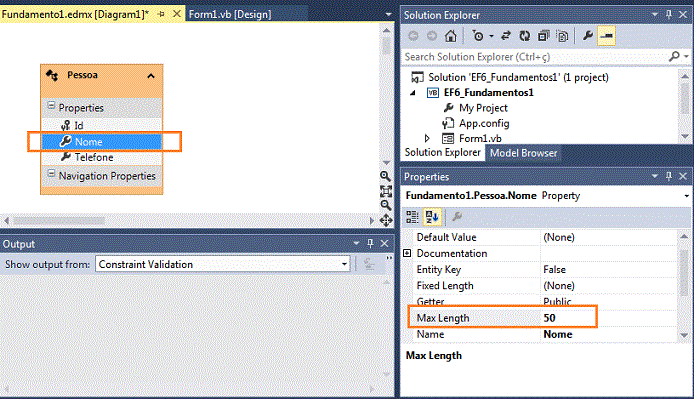Auto-hide pin for Solution Explorer panel

pyautogui.click(x=668, y=15)
